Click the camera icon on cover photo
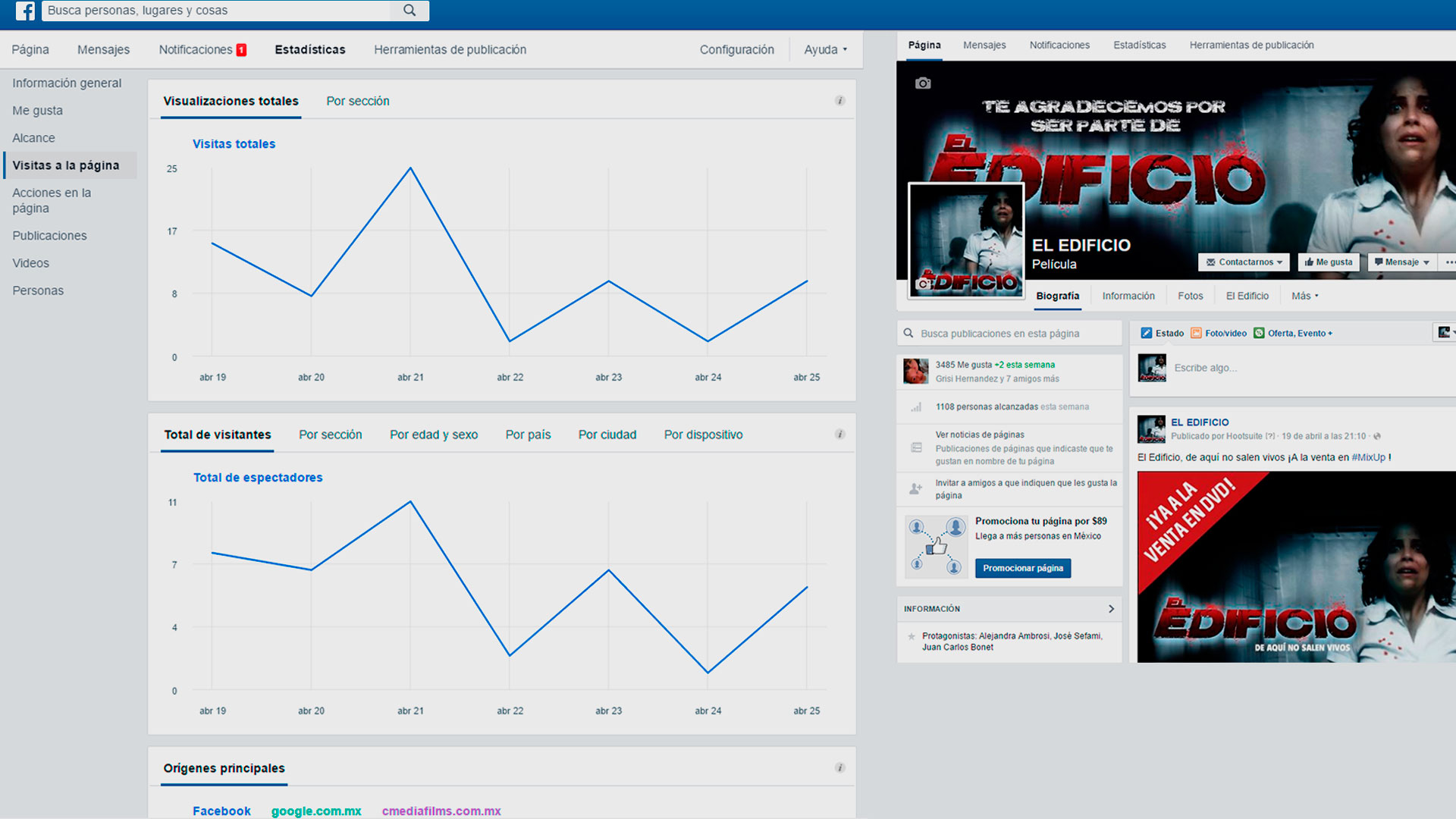This screenshot has height=819, width=1456. pyautogui.click(x=922, y=83)
